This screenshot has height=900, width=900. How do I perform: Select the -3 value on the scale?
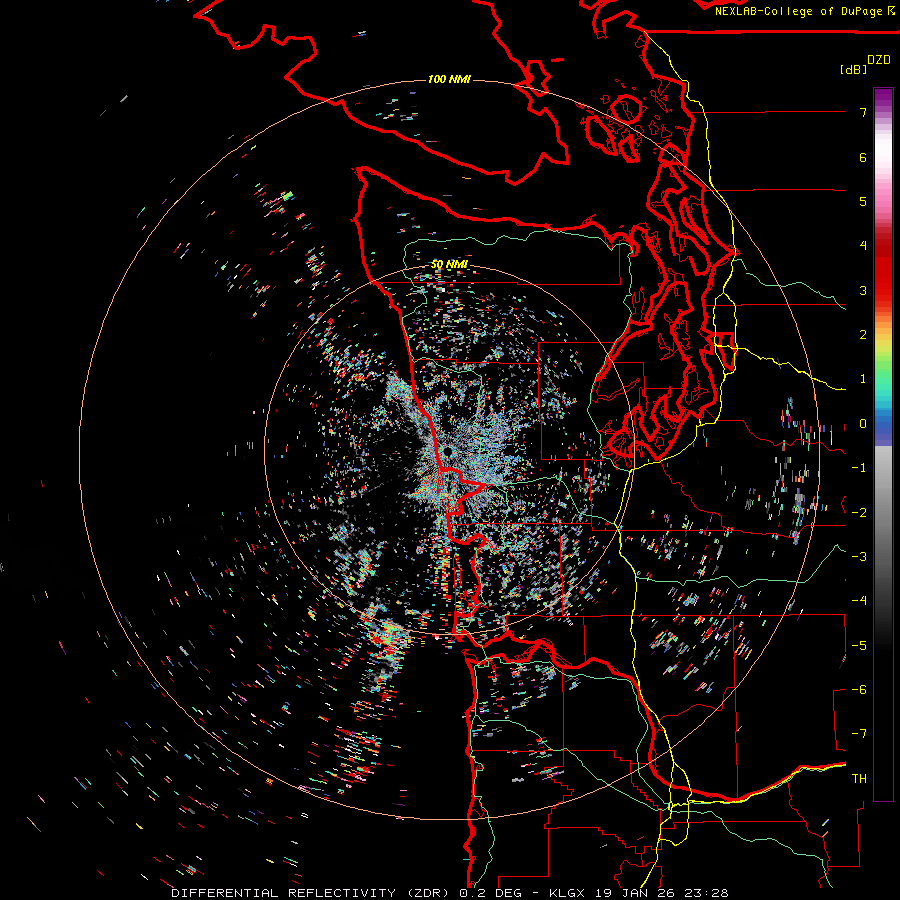coord(859,557)
